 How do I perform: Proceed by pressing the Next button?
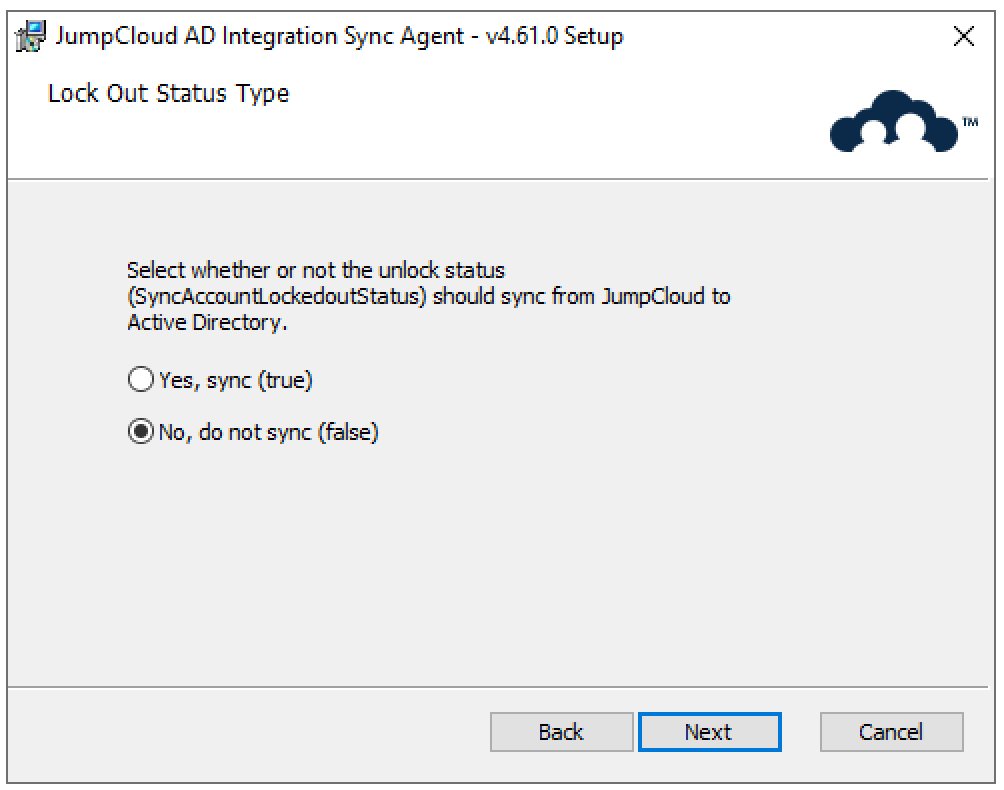[x=708, y=732]
